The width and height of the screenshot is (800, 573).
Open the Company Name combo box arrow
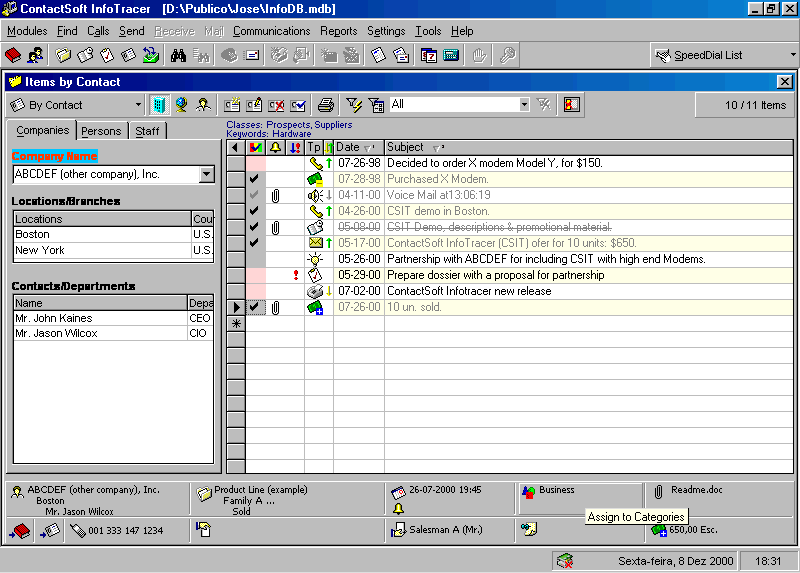coord(206,174)
